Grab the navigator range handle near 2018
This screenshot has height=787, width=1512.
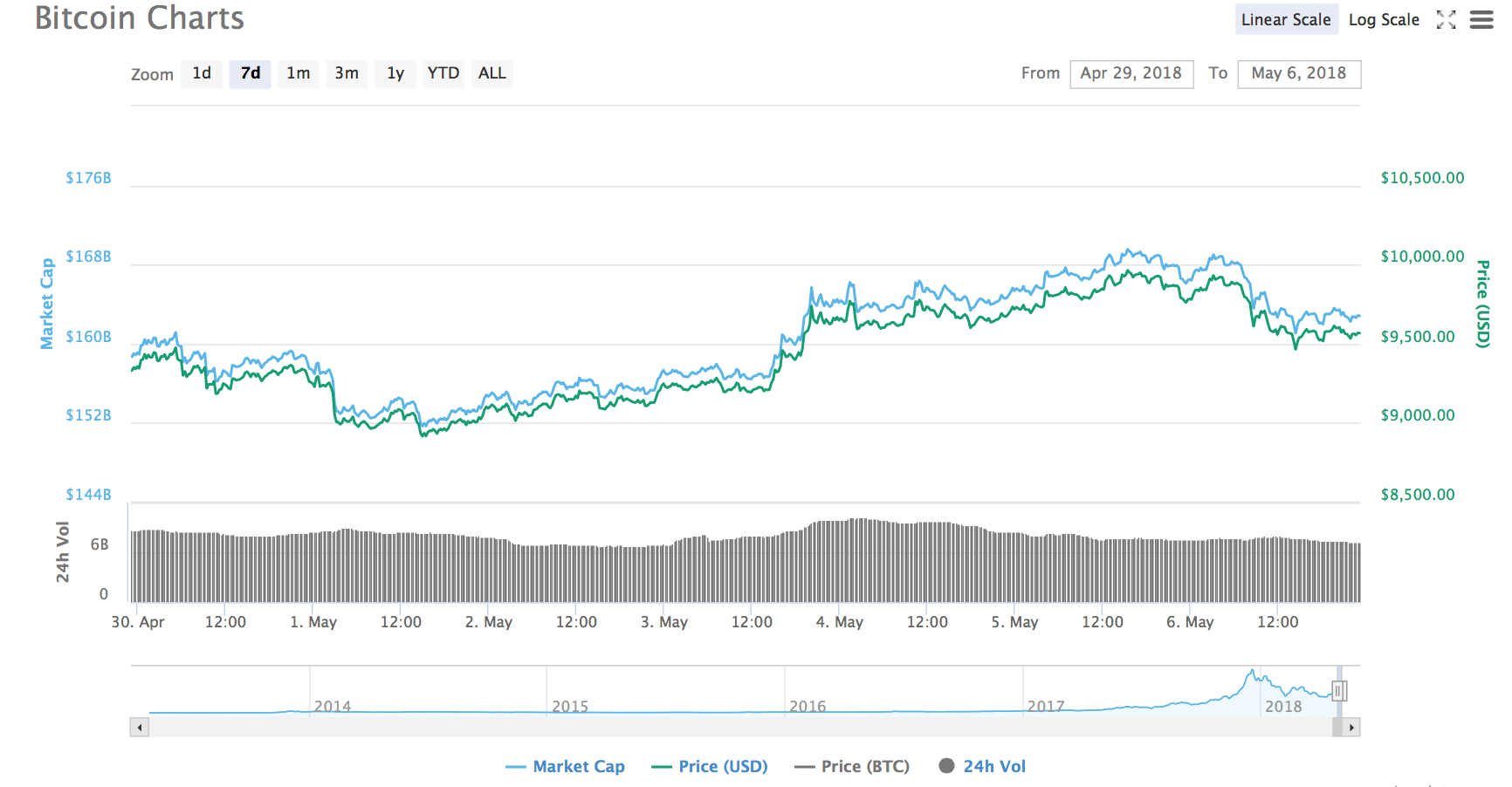[1339, 691]
